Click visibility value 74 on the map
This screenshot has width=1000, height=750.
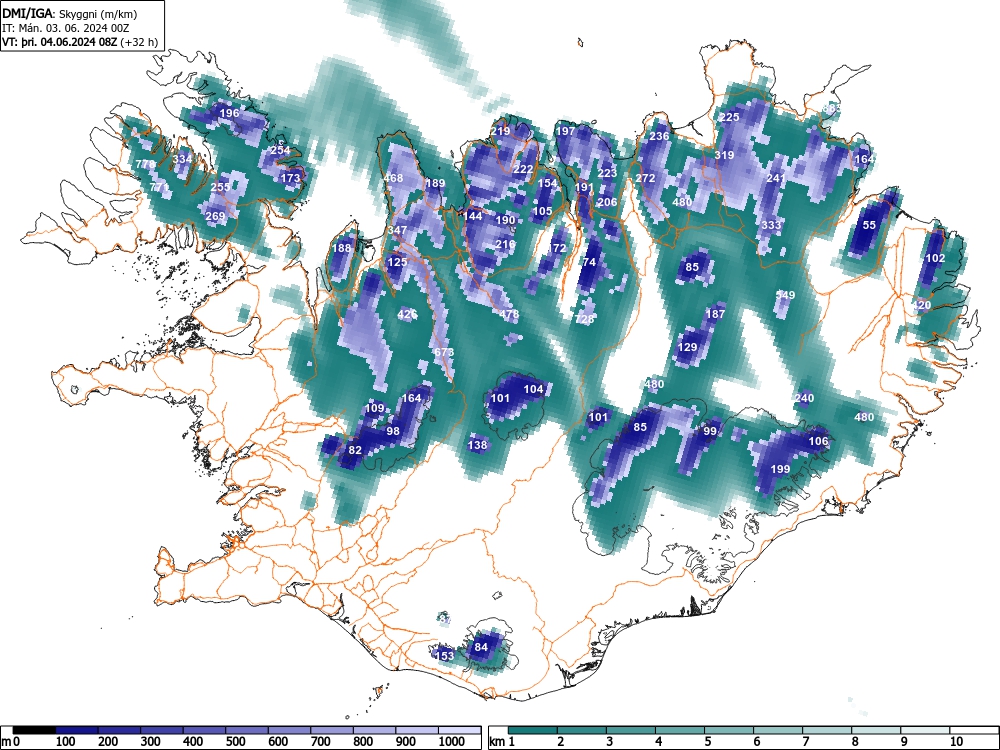click(x=589, y=262)
